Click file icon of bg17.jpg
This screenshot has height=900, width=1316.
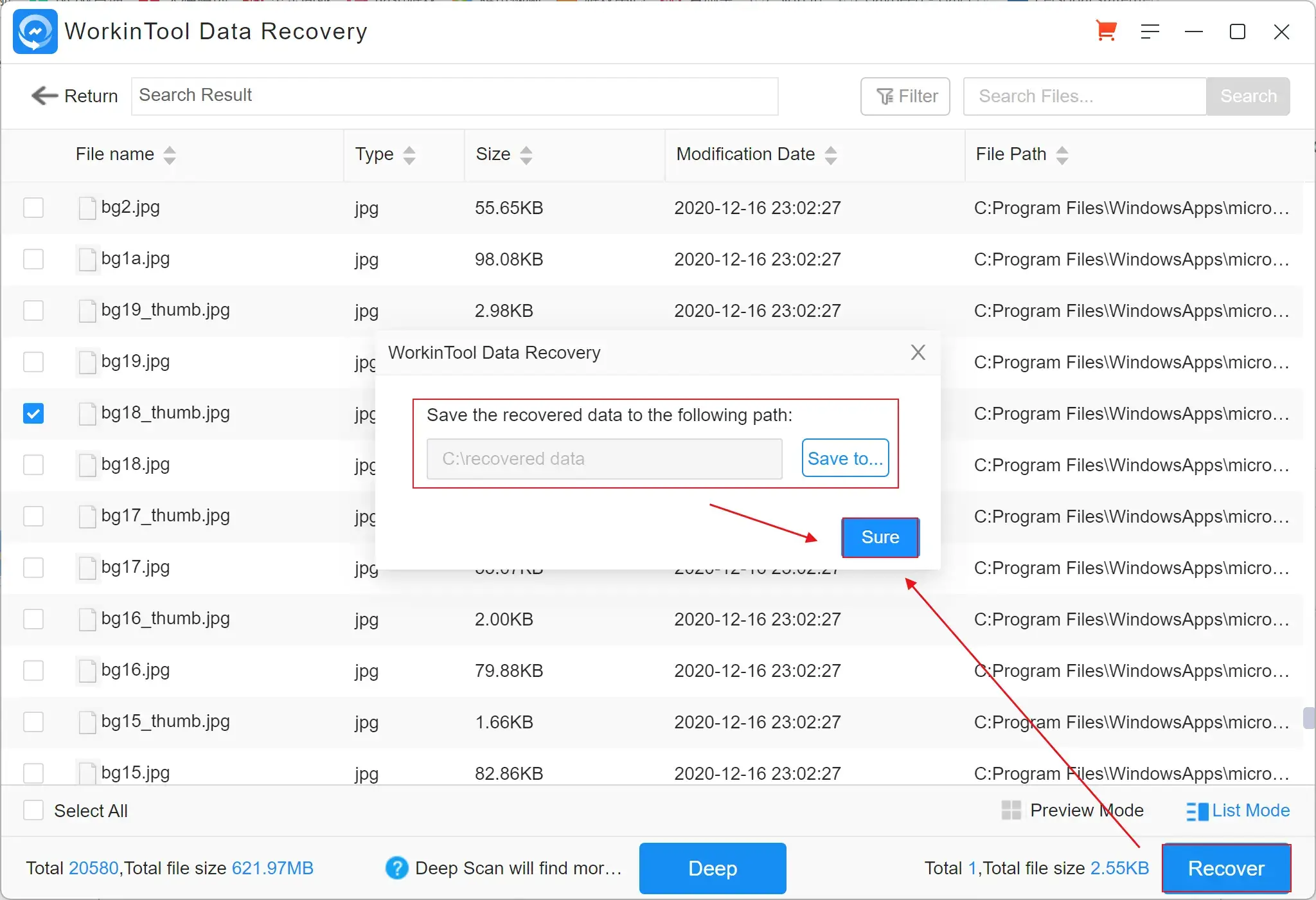(x=87, y=568)
